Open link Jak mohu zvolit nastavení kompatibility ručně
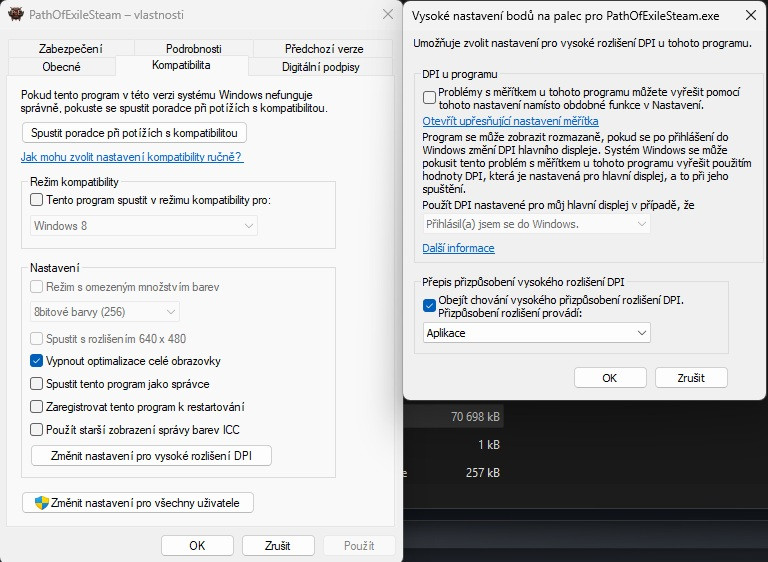This screenshot has width=768, height=562. [x=132, y=157]
